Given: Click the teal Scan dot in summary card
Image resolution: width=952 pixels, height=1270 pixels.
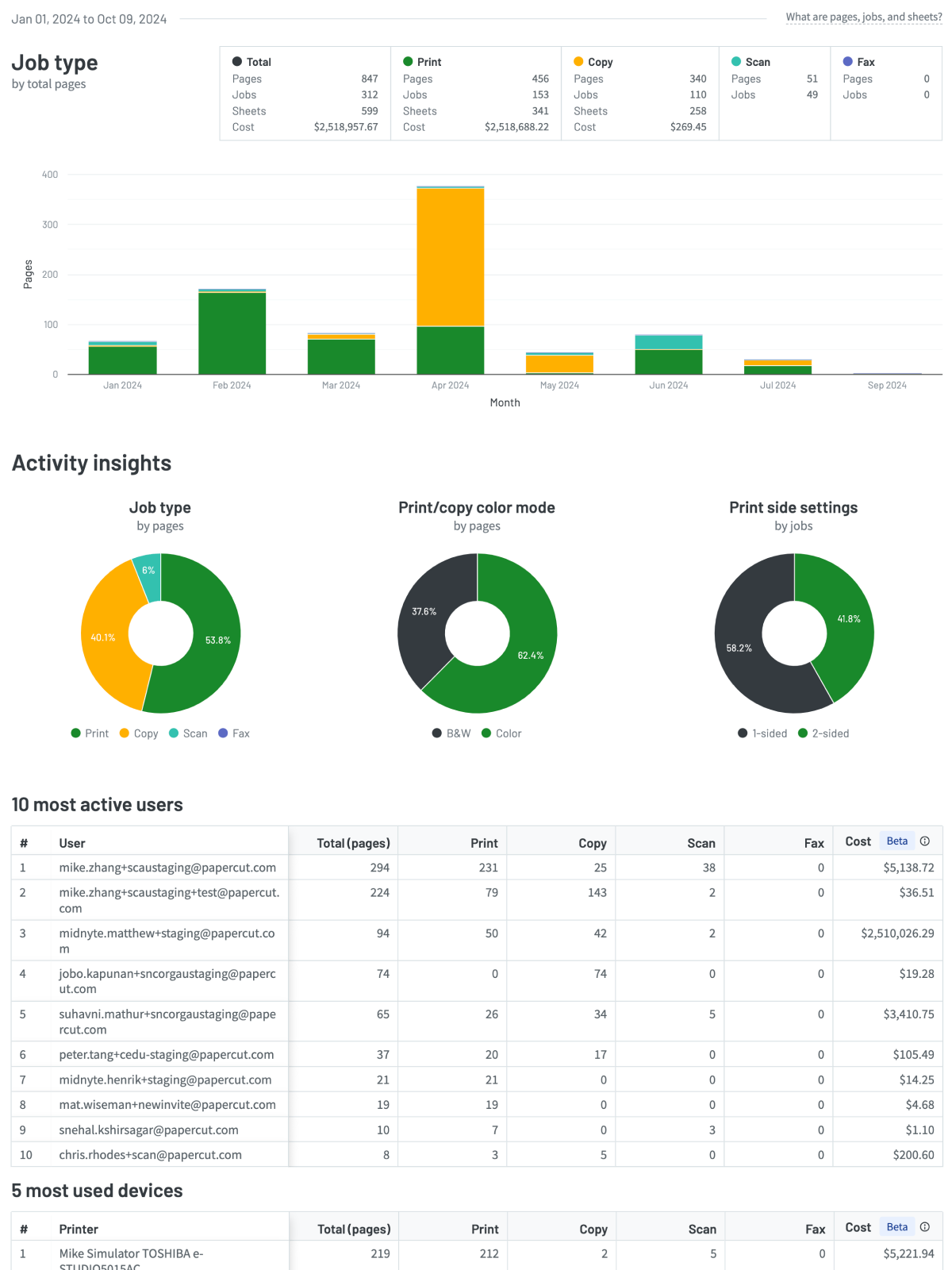Looking at the screenshot, I should 736,62.
